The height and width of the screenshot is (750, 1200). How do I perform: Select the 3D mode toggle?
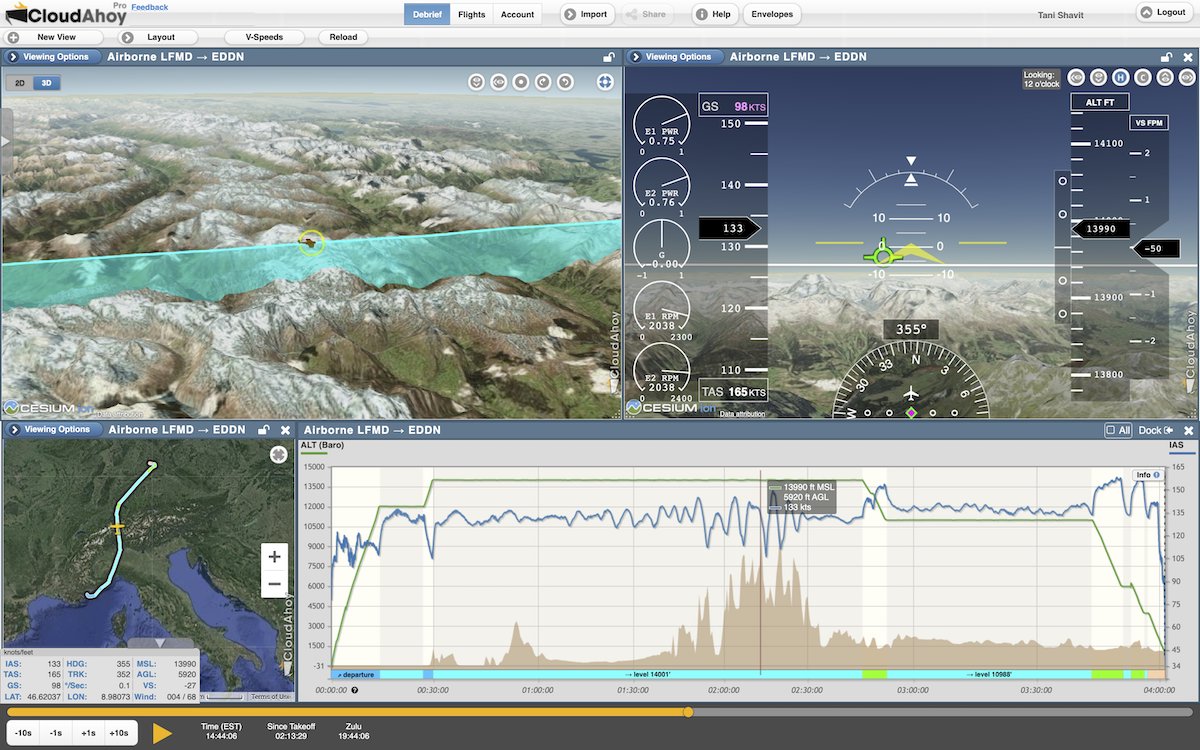tap(46, 84)
